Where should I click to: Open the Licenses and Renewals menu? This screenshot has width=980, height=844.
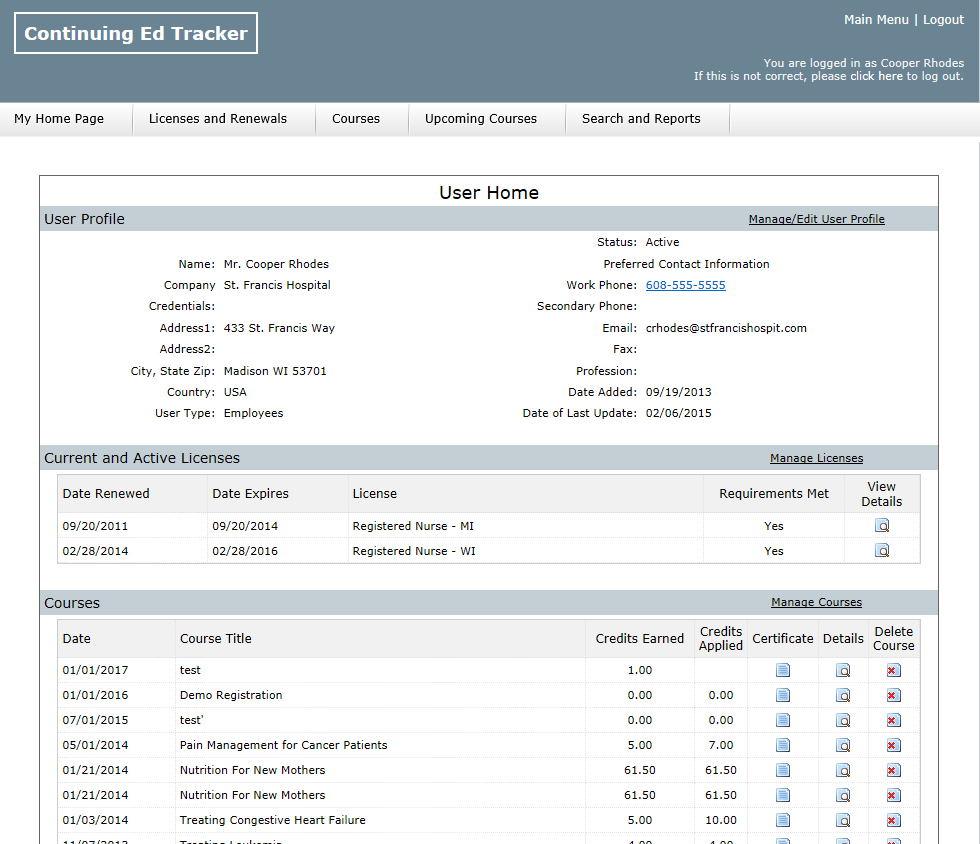click(x=217, y=119)
